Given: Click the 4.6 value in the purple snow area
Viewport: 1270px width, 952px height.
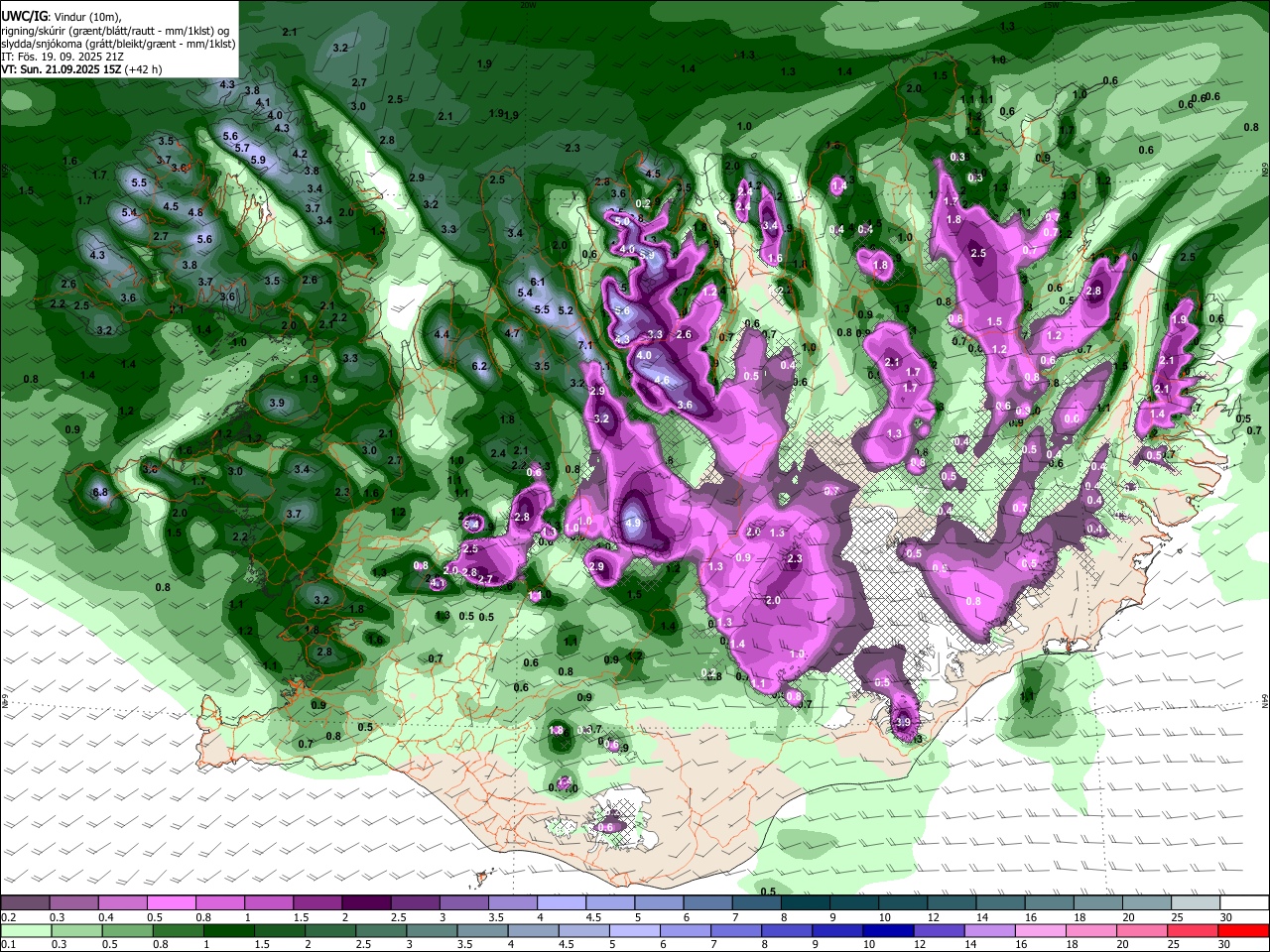Looking at the screenshot, I should 662,380.
